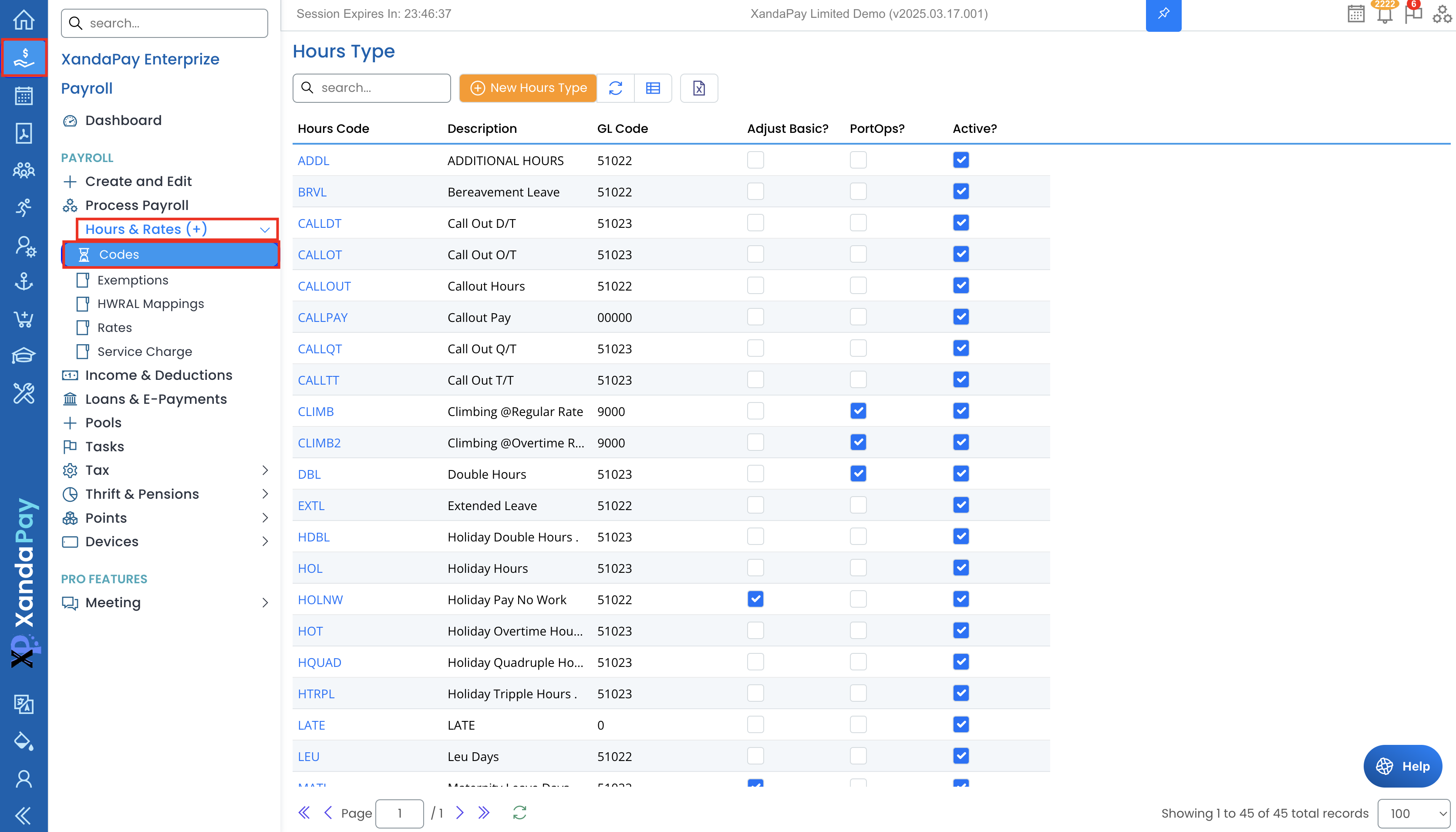Image resolution: width=1456 pixels, height=832 pixels.
Task: Collapse sidebar with double chevron icon
Action: [x=24, y=815]
